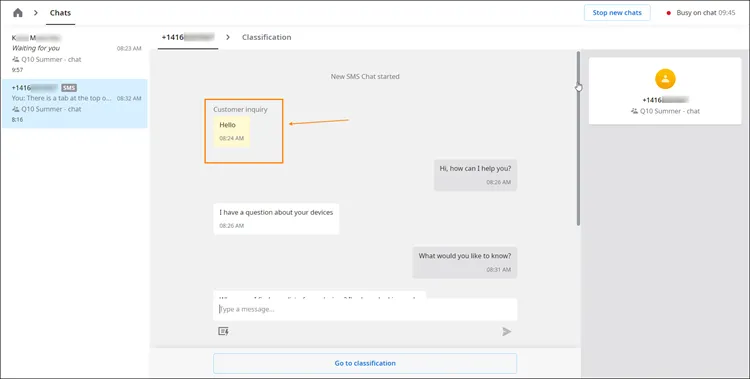Click the 08:23 AM timestamp in chat list
Screen dimensions: 750x379
coord(129,49)
